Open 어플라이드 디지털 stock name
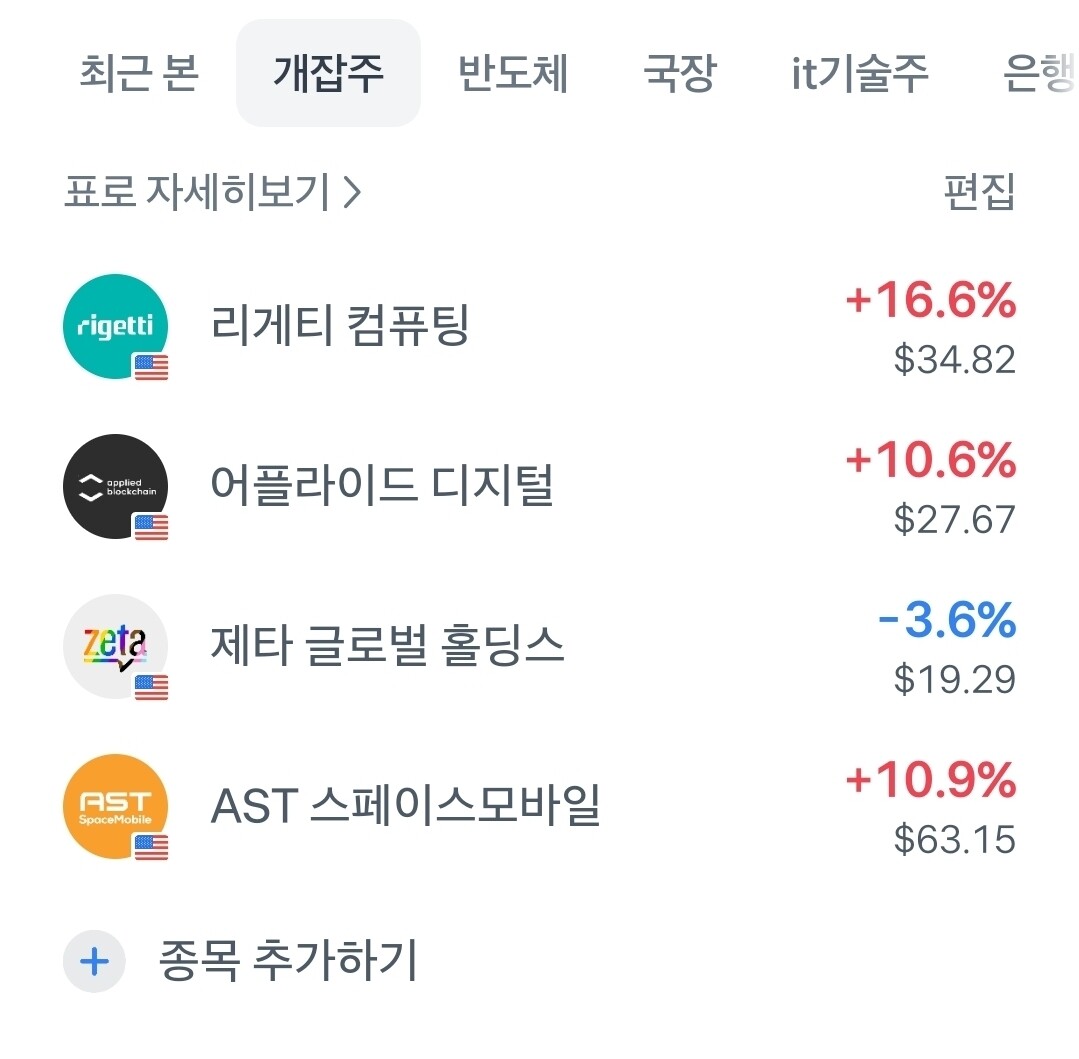The width and height of the screenshot is (1079, 1059). tap(382, 486)
